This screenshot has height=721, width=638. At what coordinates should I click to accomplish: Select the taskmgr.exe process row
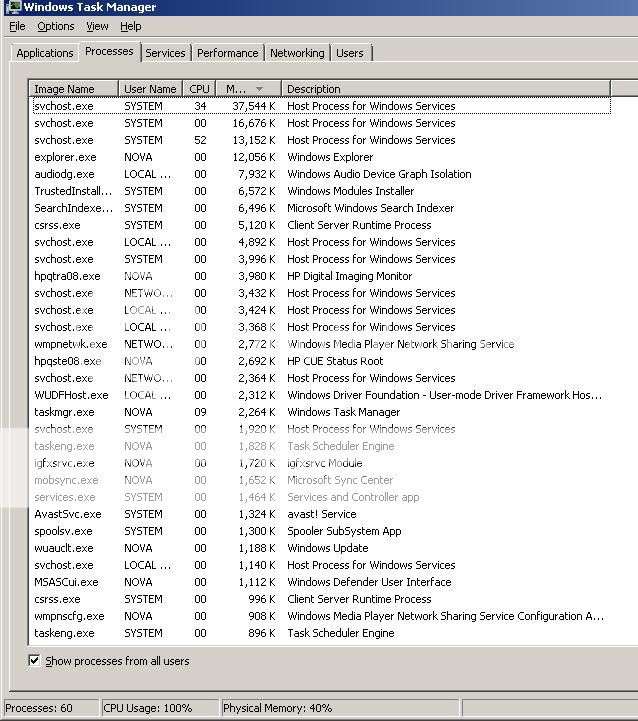(322, 412)
